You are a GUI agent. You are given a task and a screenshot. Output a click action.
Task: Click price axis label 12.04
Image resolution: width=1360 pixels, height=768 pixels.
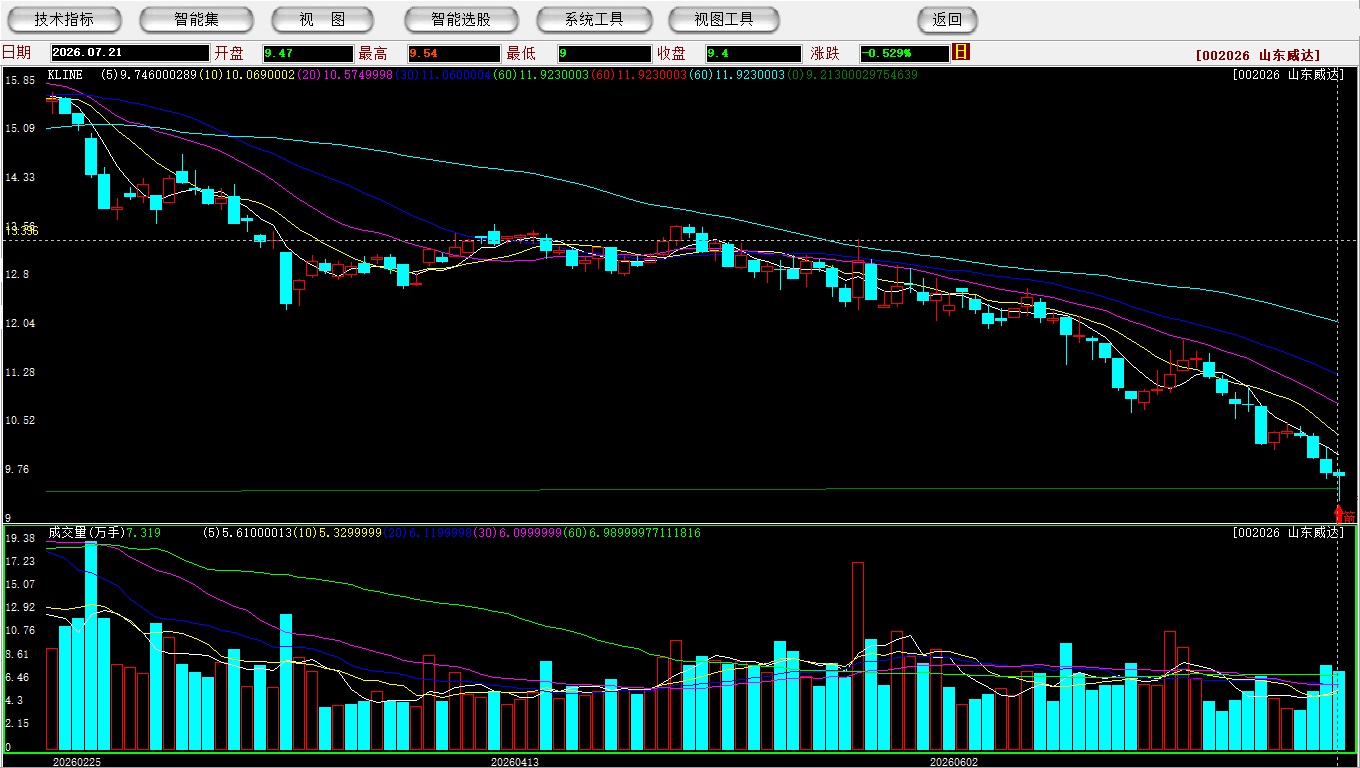tap(20, 324)
